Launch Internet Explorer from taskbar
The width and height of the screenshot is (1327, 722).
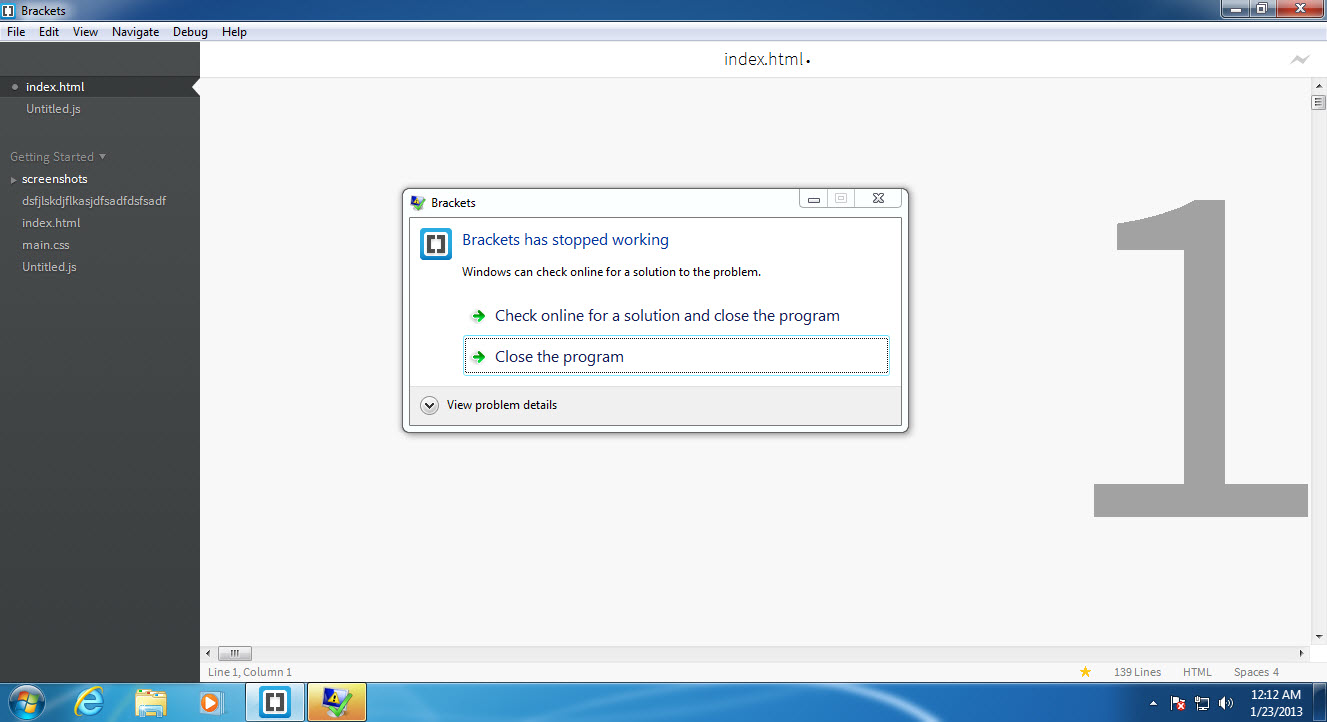click(x=90, y=702)
